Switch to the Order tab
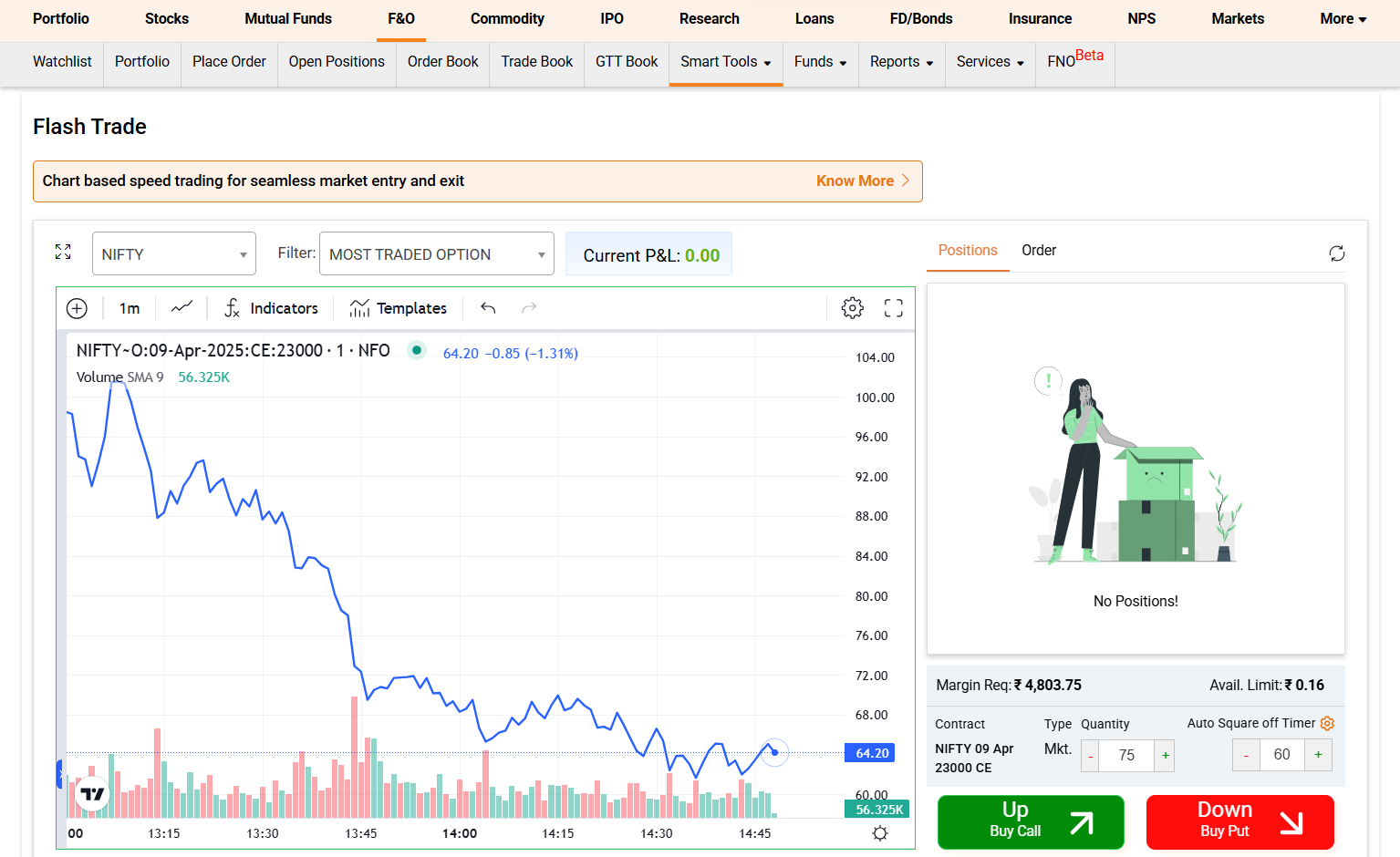This screenshot has width=1400, height=857. click(x=1038, y=251)
